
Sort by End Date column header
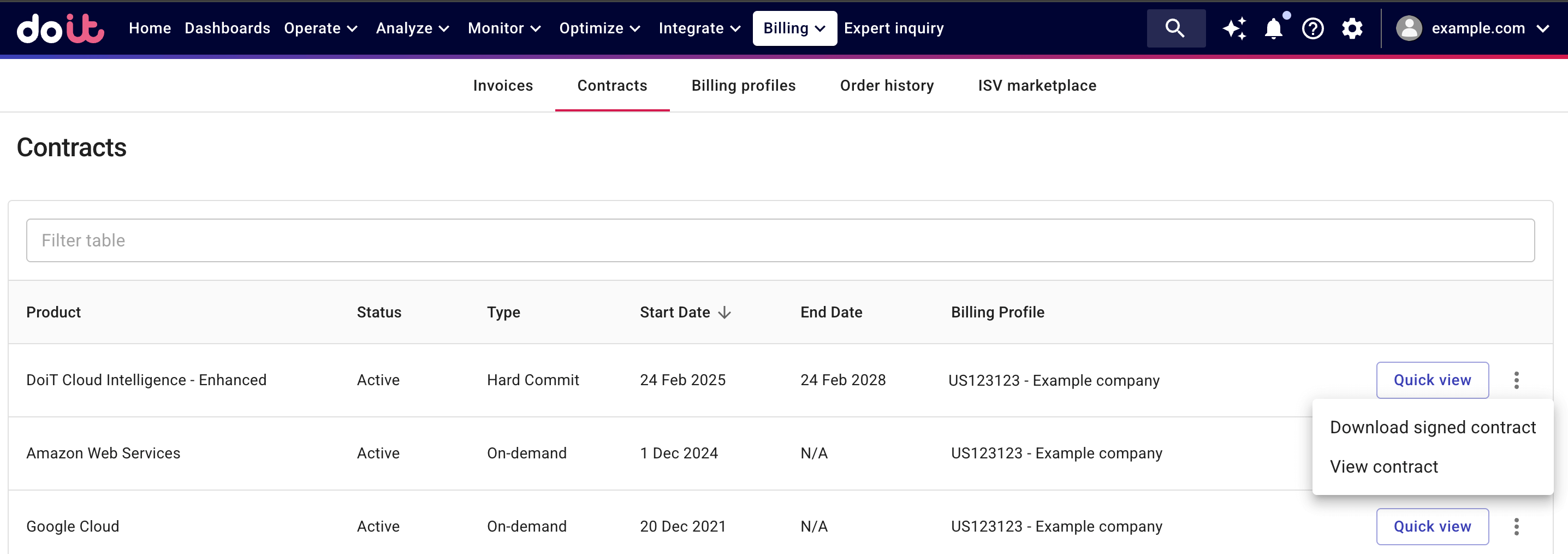[831, 312]
